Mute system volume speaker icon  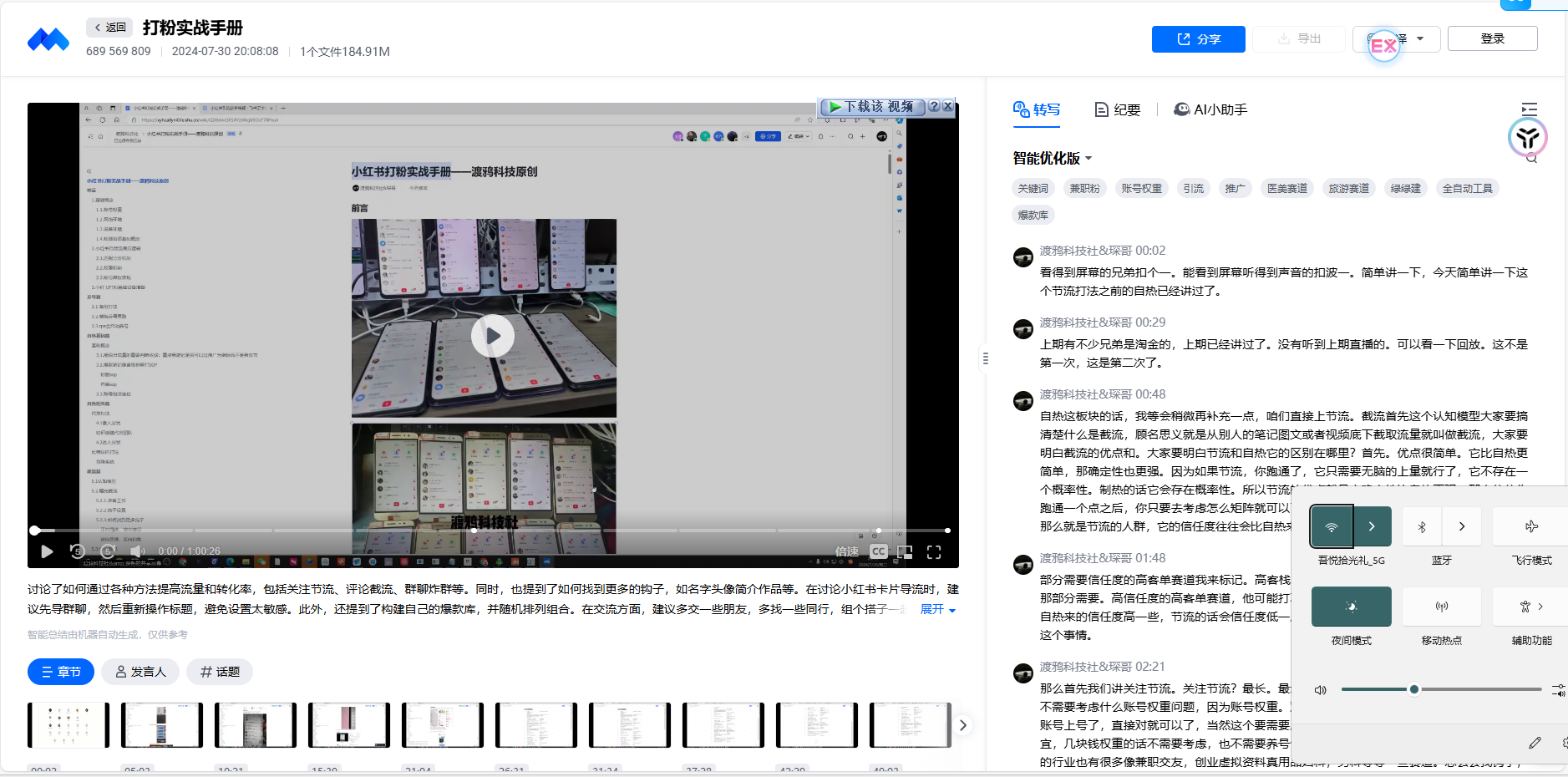pyautogui.click(x=1320, y=690)
